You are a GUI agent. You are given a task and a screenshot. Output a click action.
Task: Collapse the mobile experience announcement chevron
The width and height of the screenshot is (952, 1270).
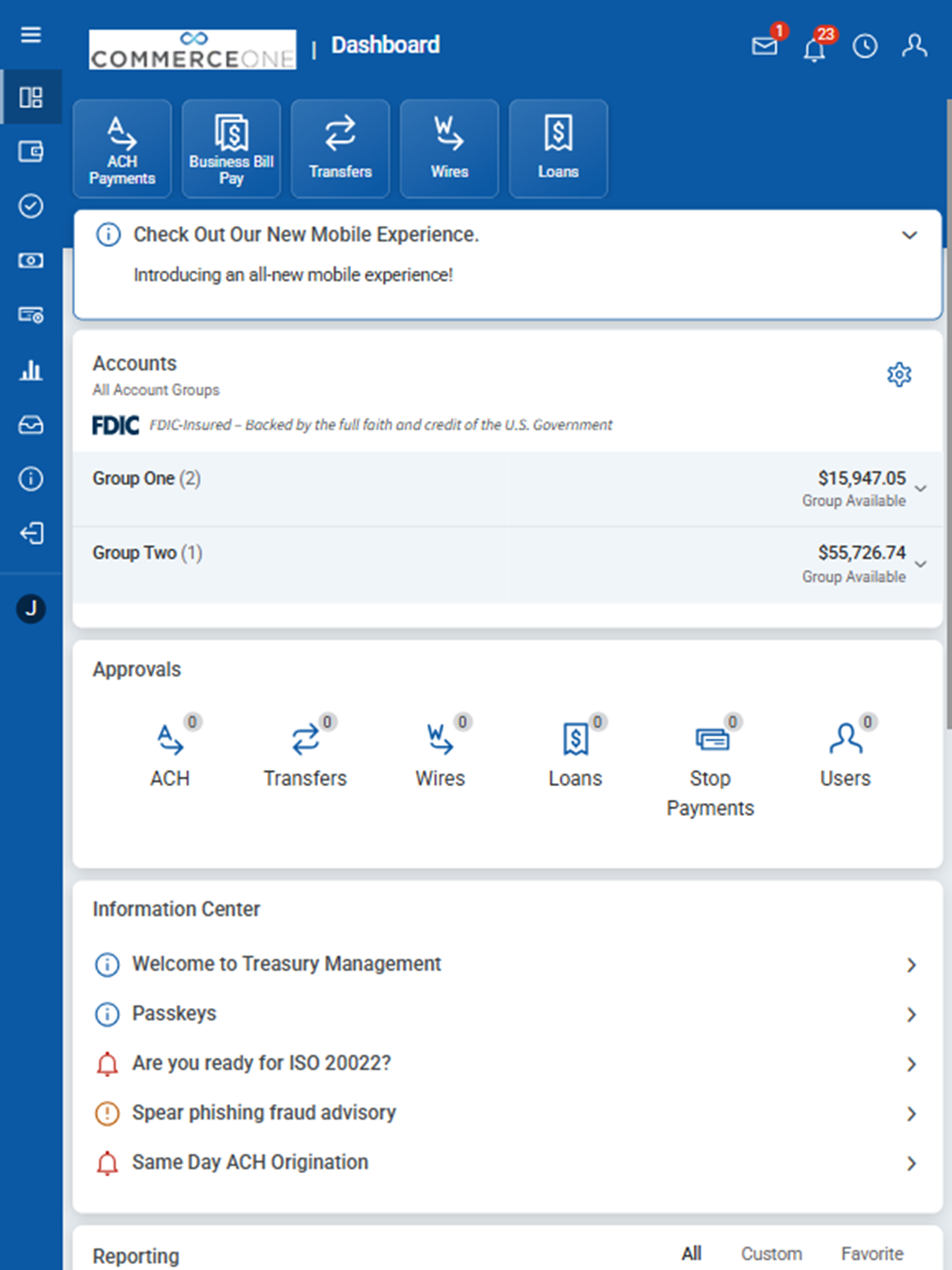[910, 235]
